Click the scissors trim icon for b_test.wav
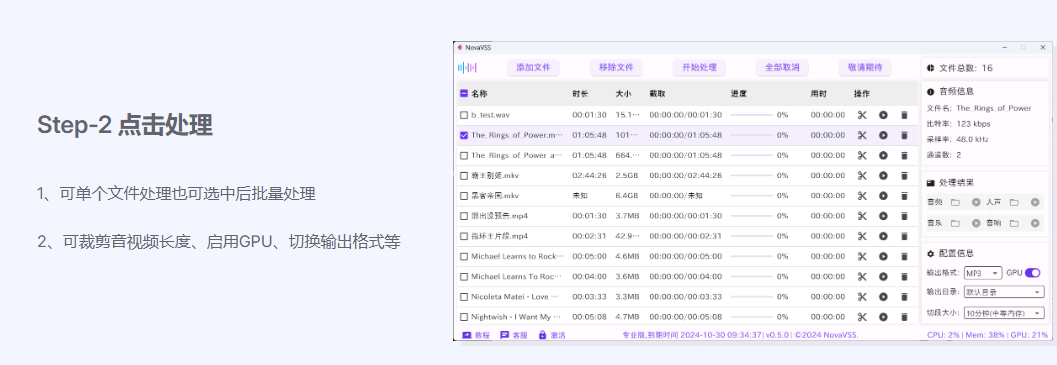The width and height of the screenshot is (1057, 365). (862, 115)
